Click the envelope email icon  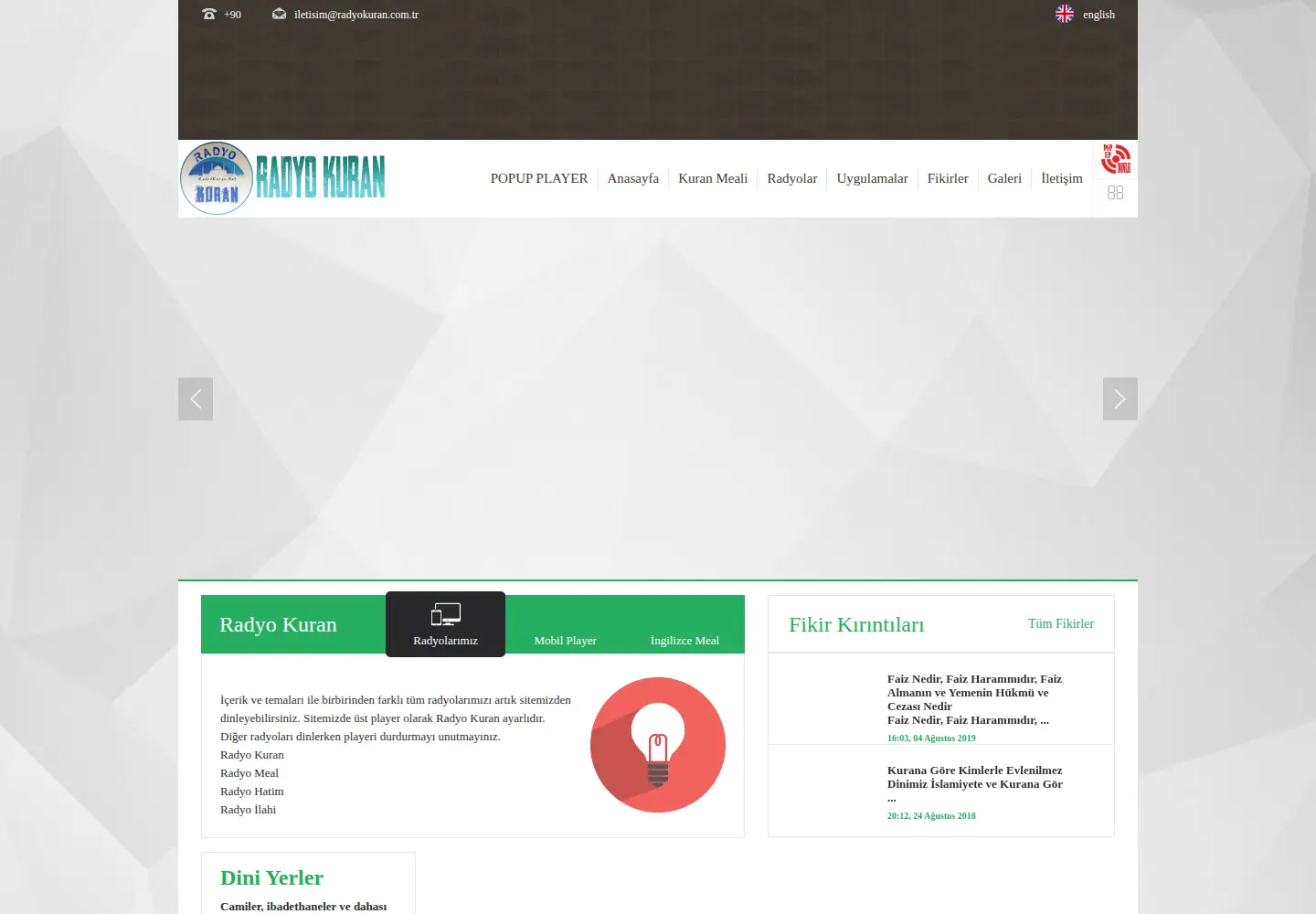[x=279, y=15]
